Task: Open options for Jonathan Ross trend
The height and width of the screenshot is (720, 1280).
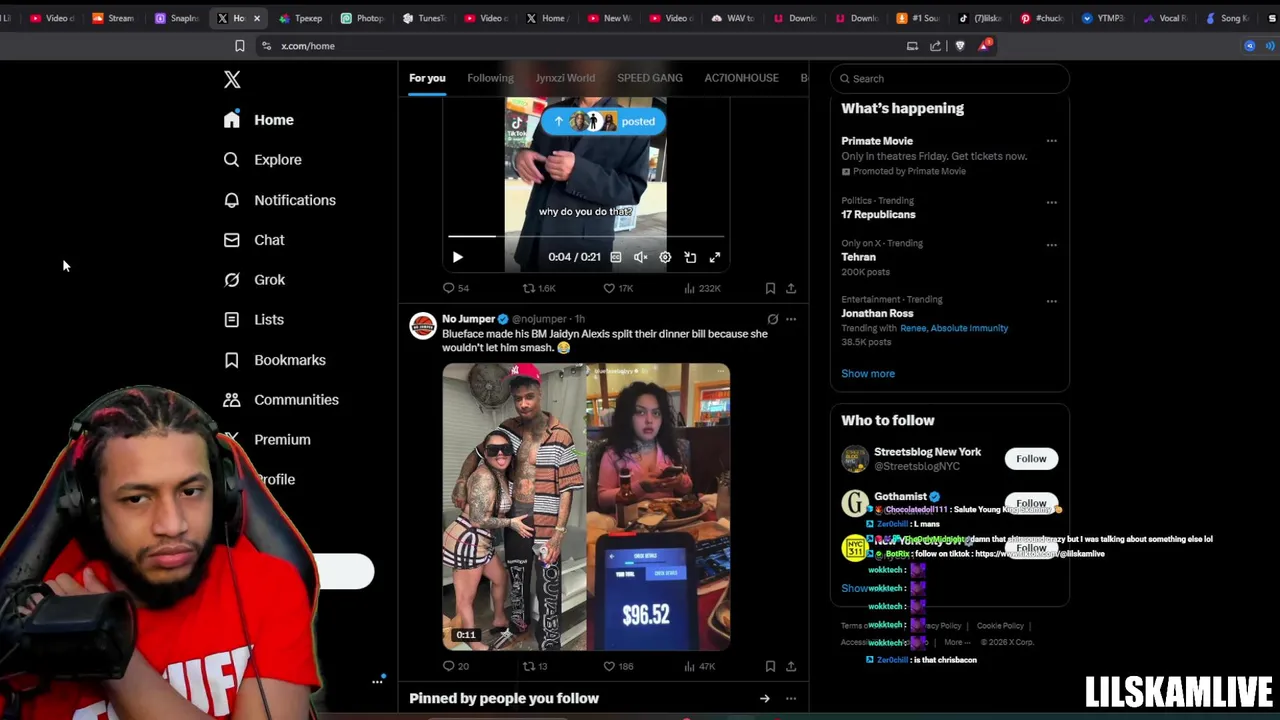Action: coord(1051,301)
